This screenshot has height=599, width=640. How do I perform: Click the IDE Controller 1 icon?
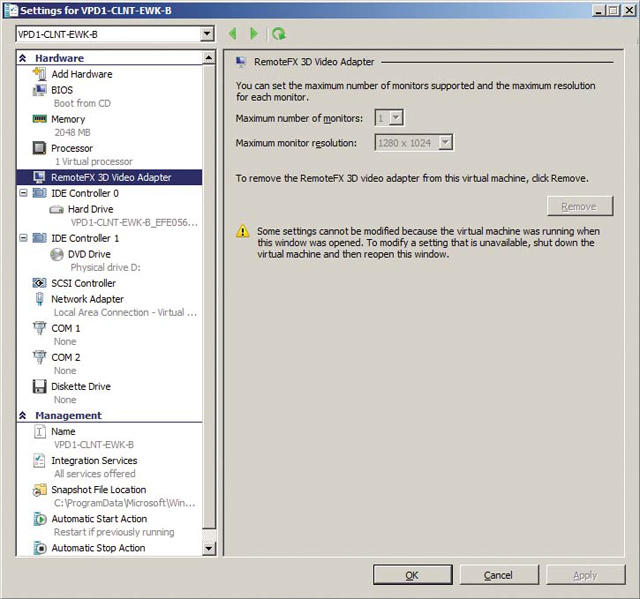point(40,237)
